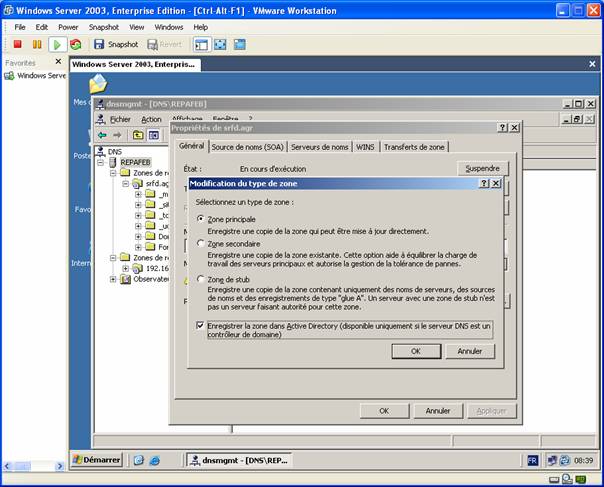Collapse the first Zones de recherche node

click(113, 173)
